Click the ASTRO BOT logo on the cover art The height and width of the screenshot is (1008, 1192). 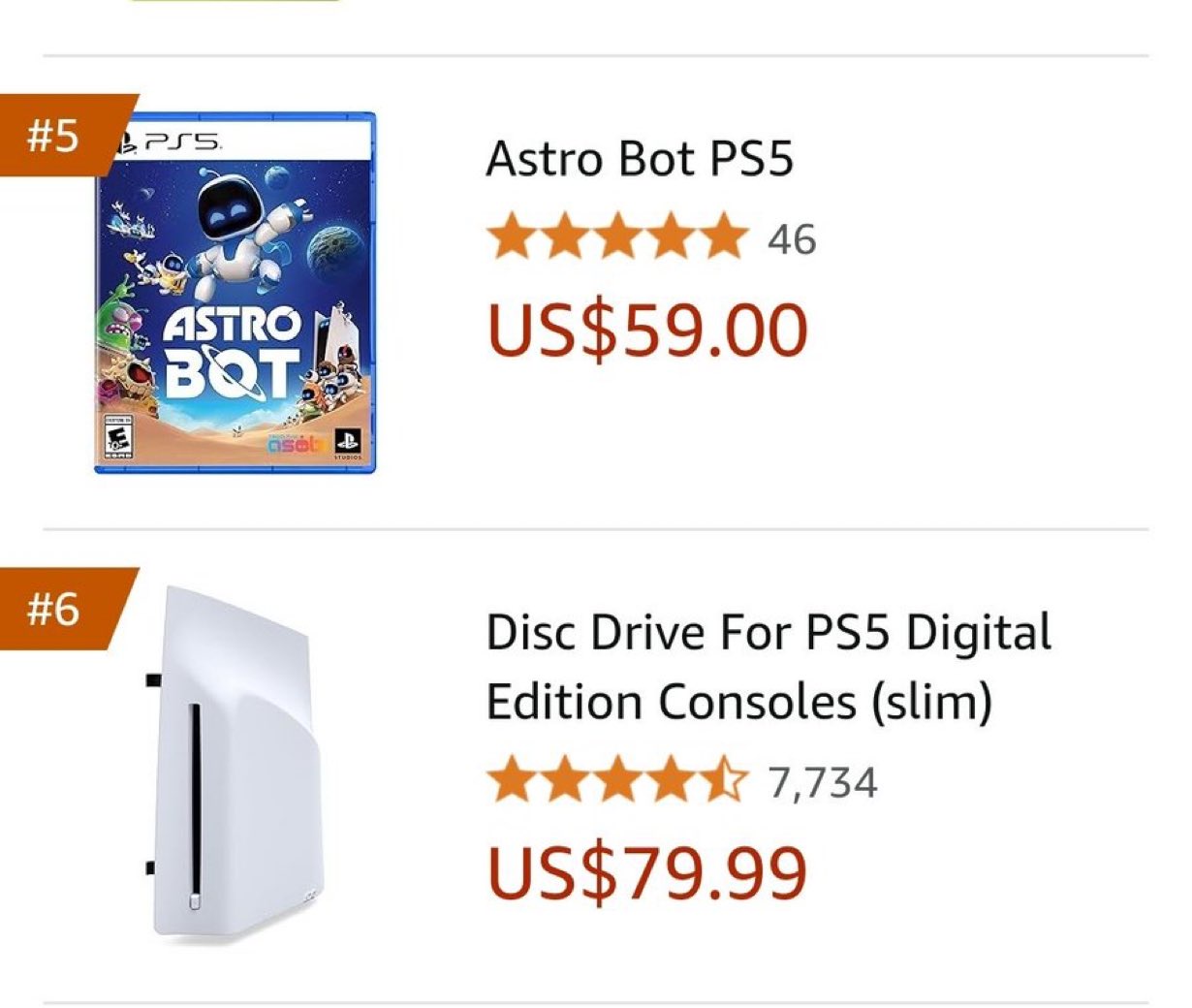[x=233, y=355]
